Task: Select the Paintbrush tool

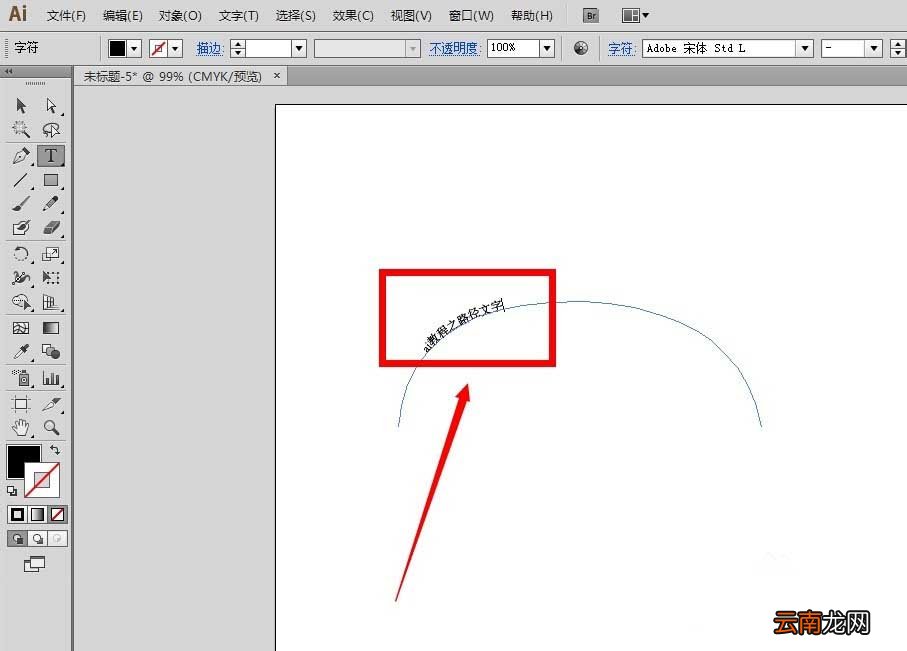Action: pos(21,204)
